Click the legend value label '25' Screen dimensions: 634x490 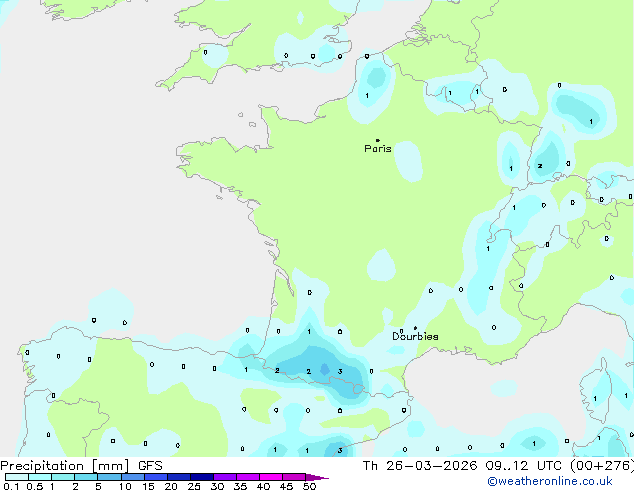194,486
